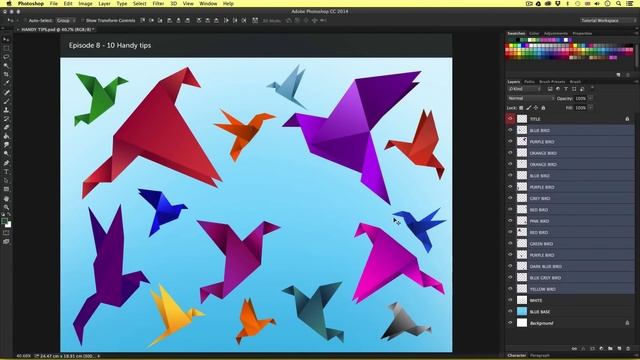Screen dimensions: 640x360
Task: Click the Opacity 100% value field
Action: [x=580, y=98]
